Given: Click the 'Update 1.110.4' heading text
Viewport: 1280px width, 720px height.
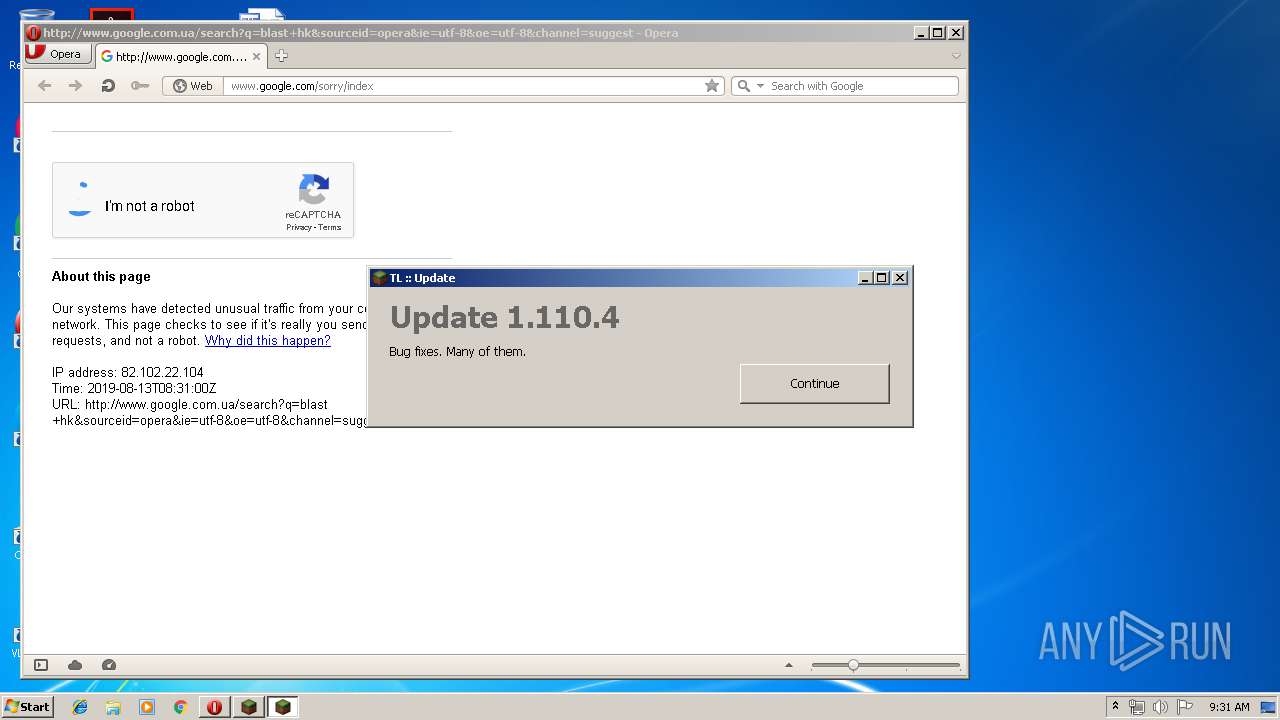Looking at the screenshot, I should (x=505, y=318).
